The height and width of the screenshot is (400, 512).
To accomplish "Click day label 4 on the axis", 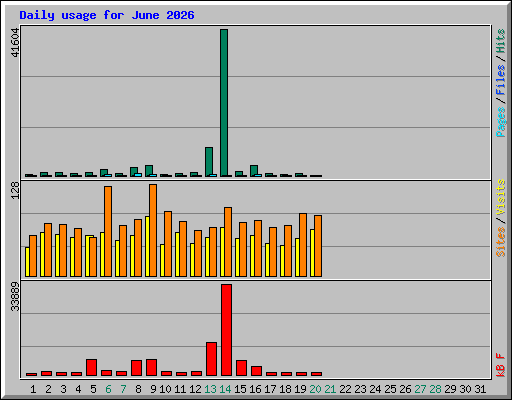I will point(78,389).
